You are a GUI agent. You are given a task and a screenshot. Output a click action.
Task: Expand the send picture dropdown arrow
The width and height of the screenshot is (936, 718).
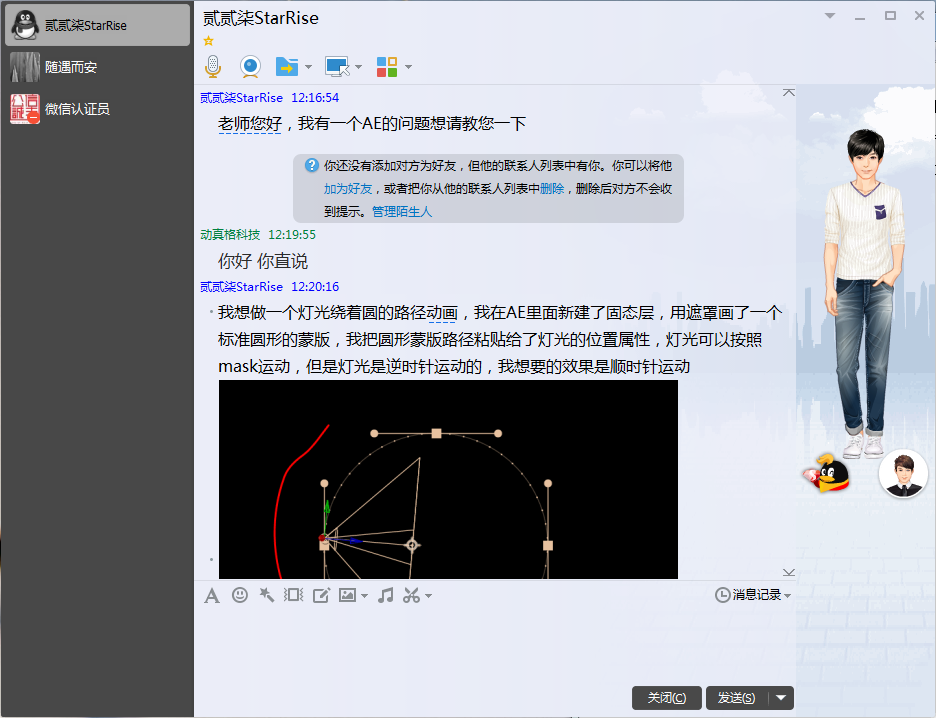[x=364, y=596]
